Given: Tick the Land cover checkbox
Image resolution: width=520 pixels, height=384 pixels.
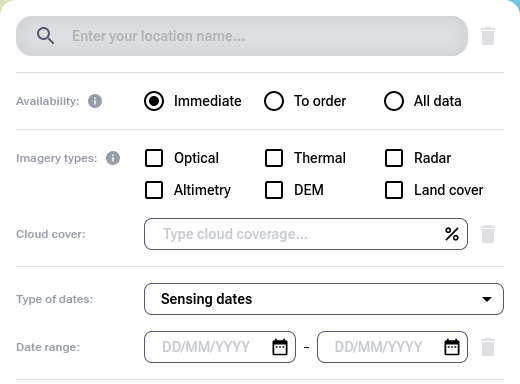Looking at the screenshot, I should tap(394, 190).
